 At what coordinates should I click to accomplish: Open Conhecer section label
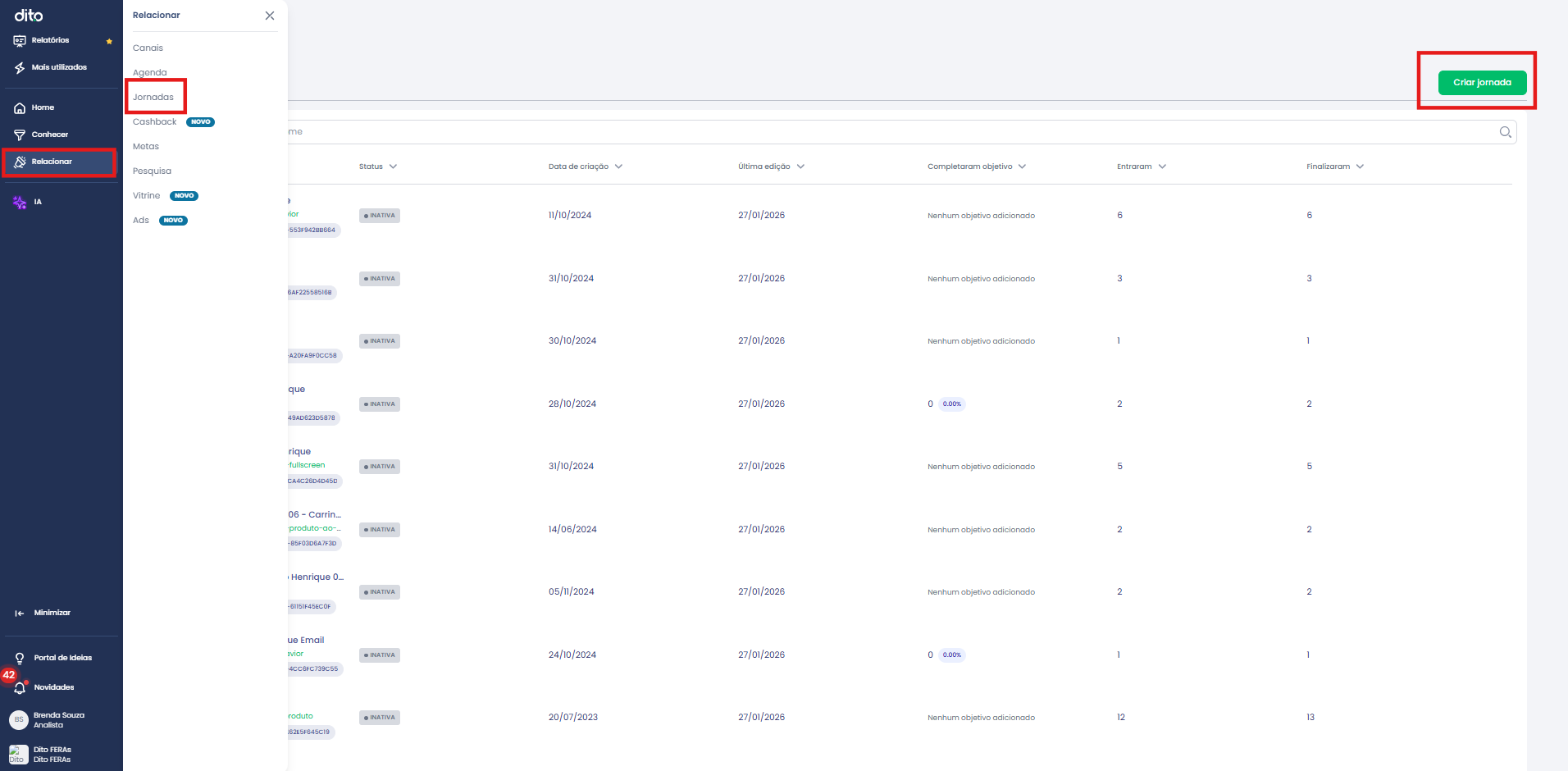49,135
